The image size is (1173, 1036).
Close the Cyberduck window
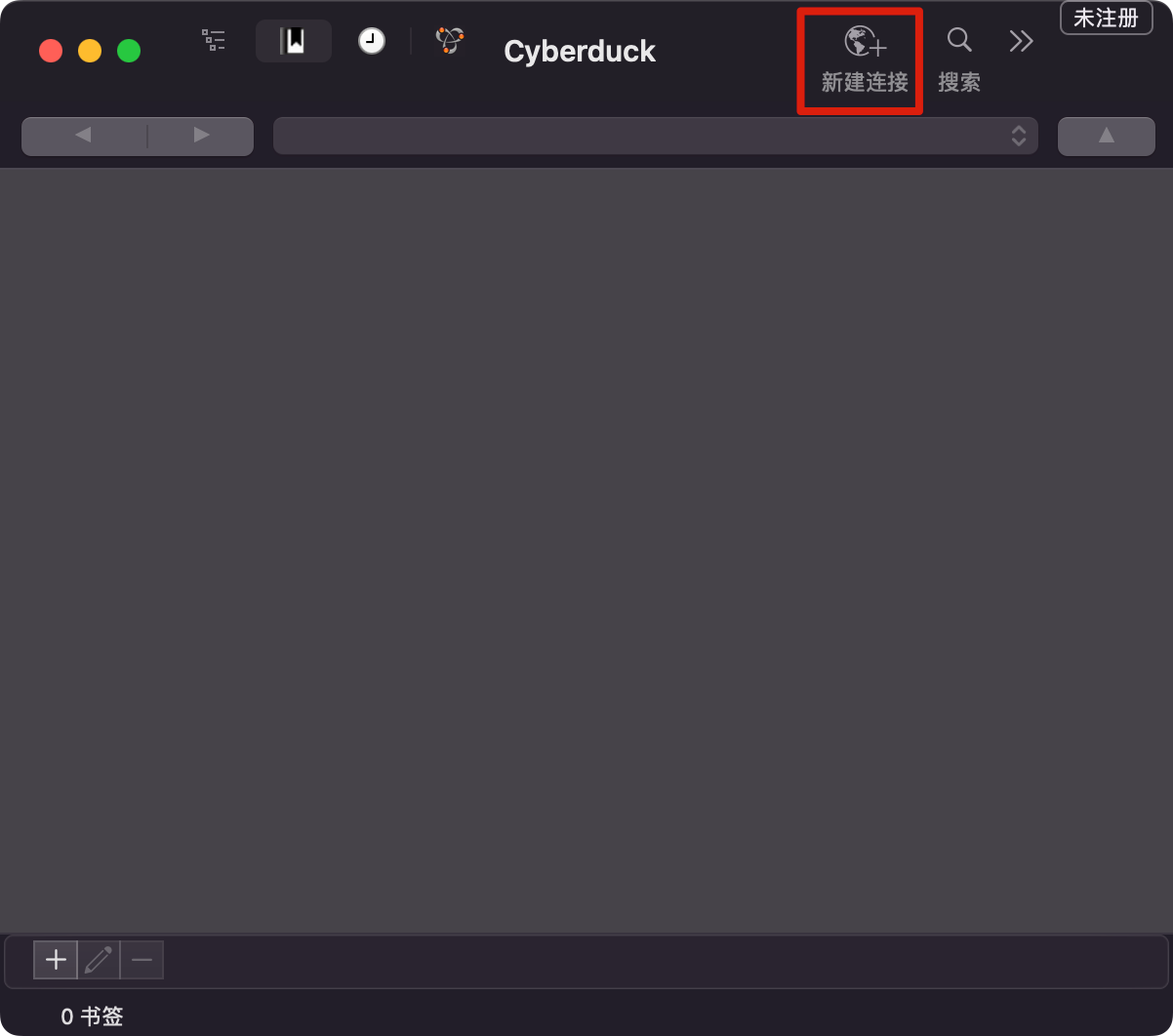[51, 51]
